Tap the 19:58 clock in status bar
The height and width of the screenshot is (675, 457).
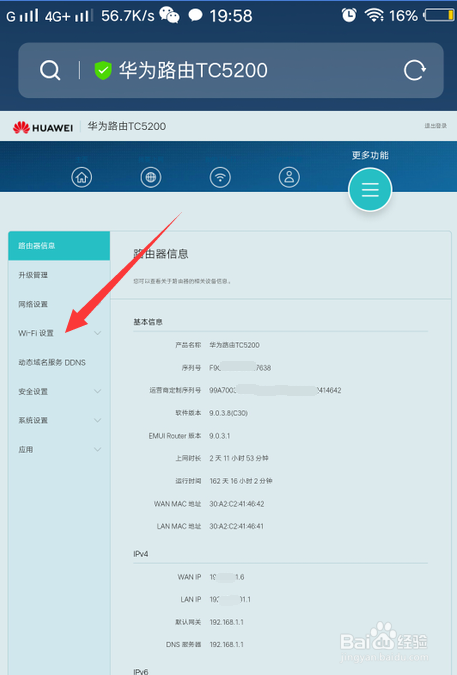[x=231, y=16]
